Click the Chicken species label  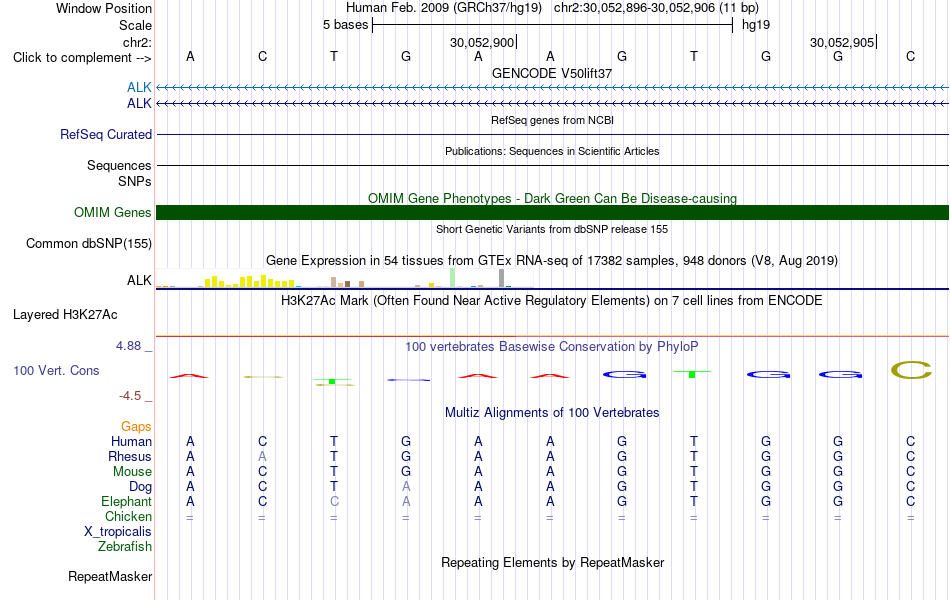[128, 516]
